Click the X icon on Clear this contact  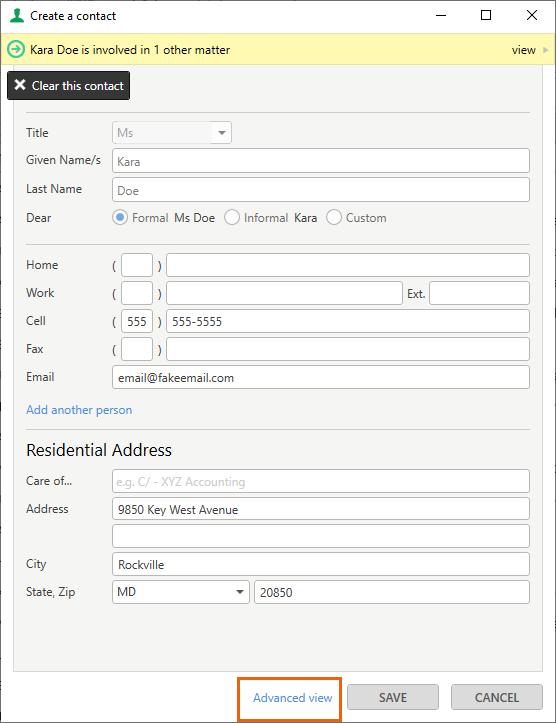click(x=20, y=85)
